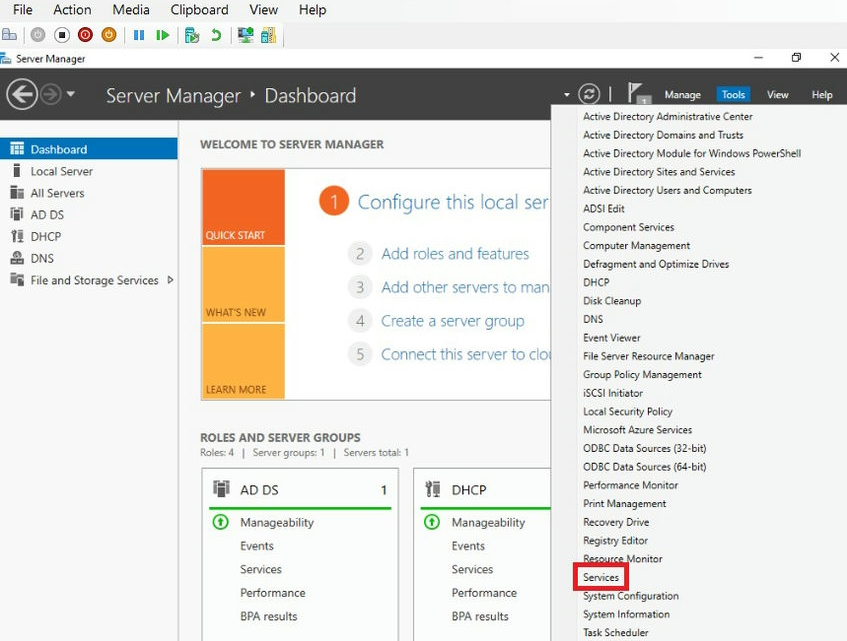Click the forward navigation arrow in Server Manager
Viewport: 847px width, 641px height.
coord(51,95)
